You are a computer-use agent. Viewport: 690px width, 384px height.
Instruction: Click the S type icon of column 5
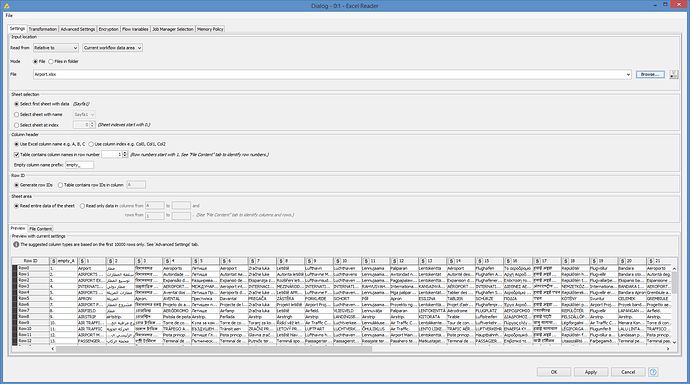(196, 261)
